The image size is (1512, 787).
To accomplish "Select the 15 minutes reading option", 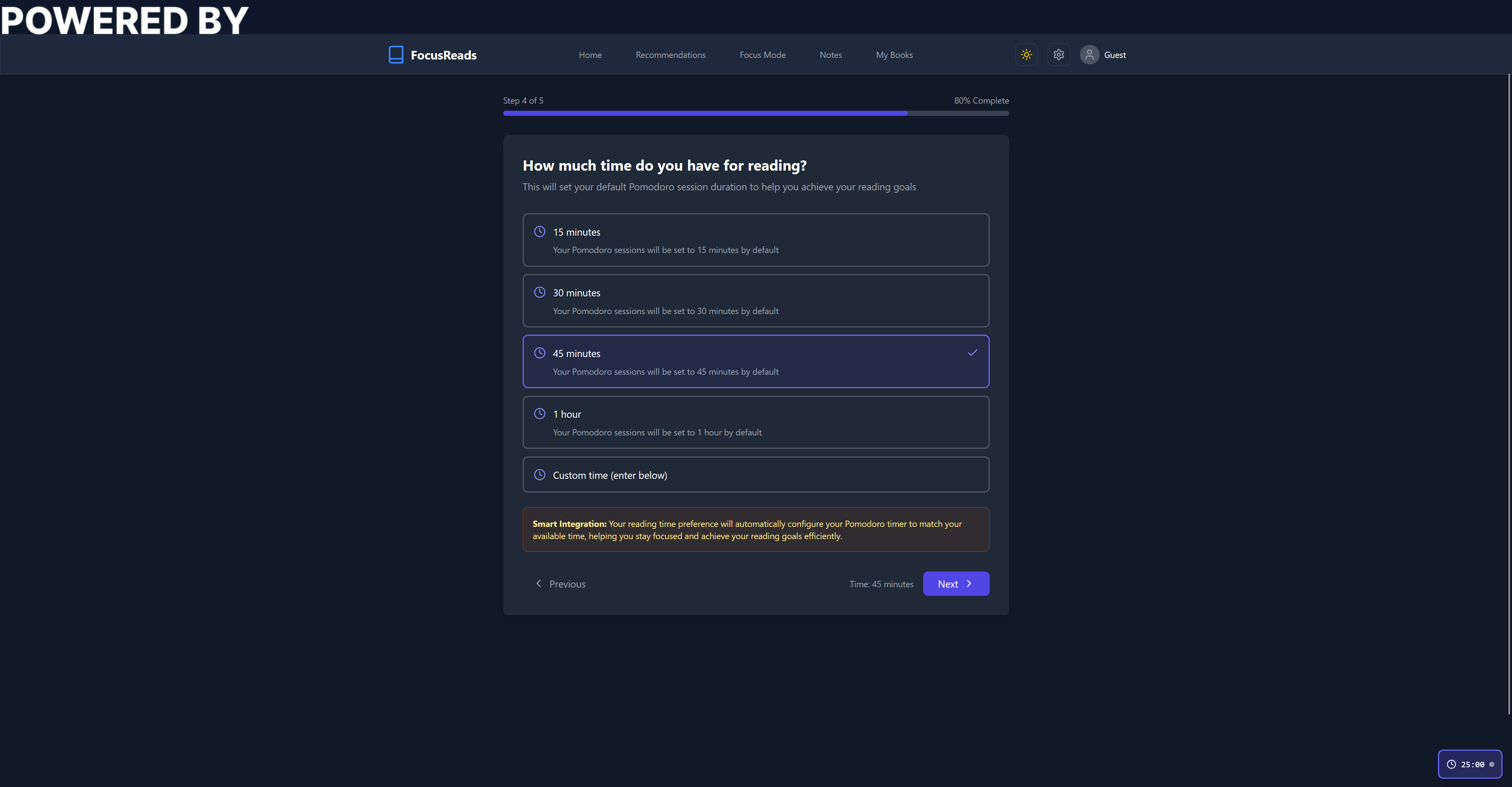I will (755, 240).
